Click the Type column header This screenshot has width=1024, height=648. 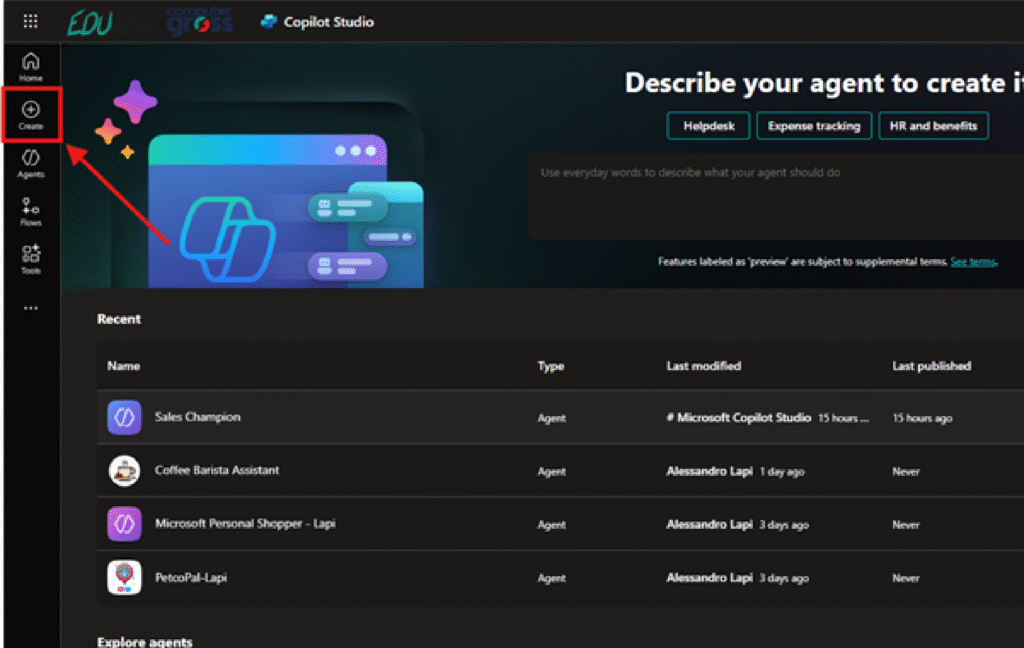pyautogui.click(x=551, y=366)
